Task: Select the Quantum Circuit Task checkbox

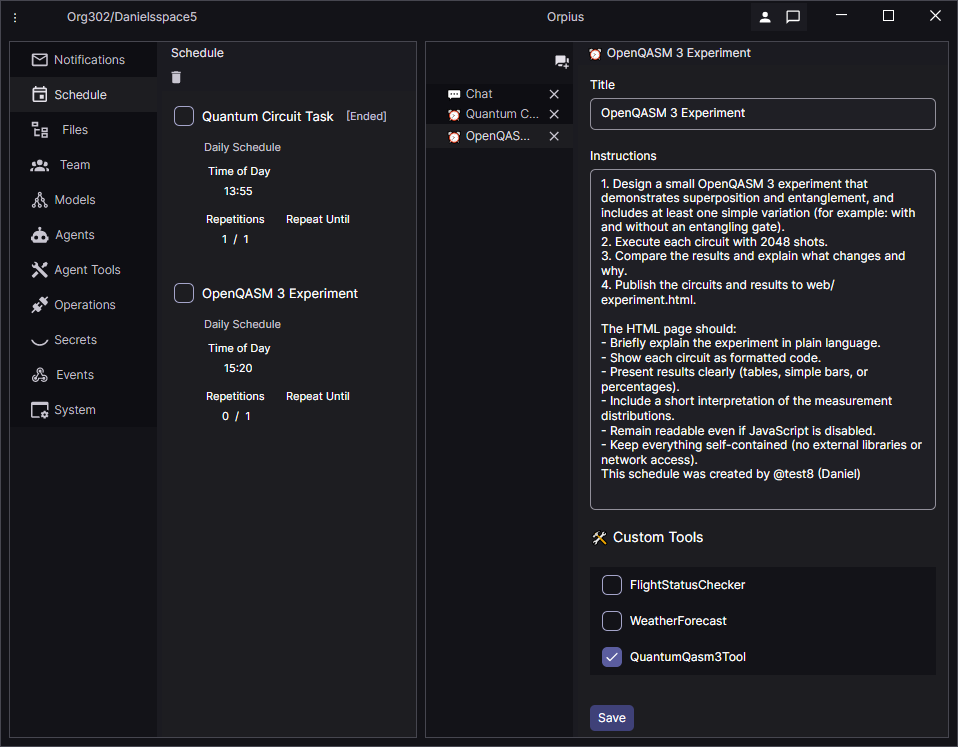Action: click(x=184, y=116)
